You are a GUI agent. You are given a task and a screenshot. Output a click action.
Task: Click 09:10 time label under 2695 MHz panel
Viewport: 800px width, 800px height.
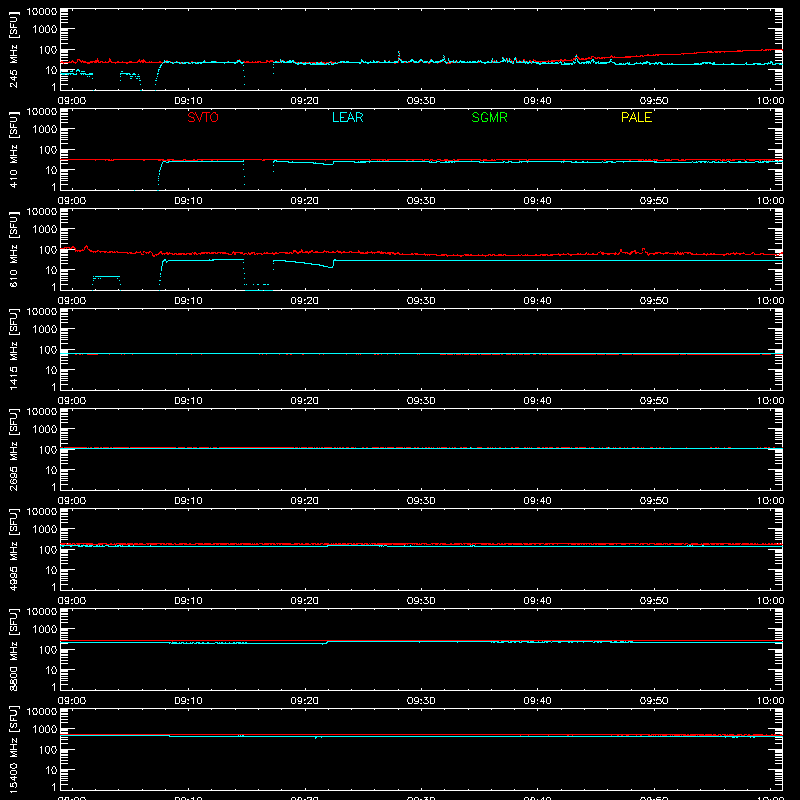[x=188, y=501]
